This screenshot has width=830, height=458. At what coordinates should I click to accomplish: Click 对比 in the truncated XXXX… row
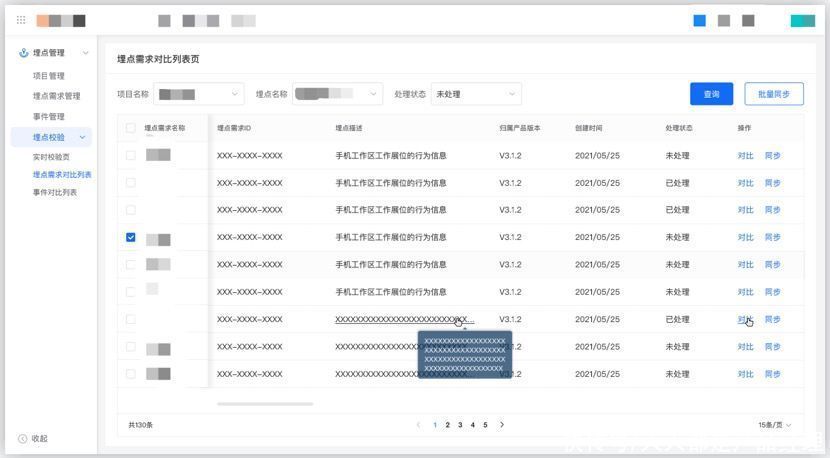[745, 319]
